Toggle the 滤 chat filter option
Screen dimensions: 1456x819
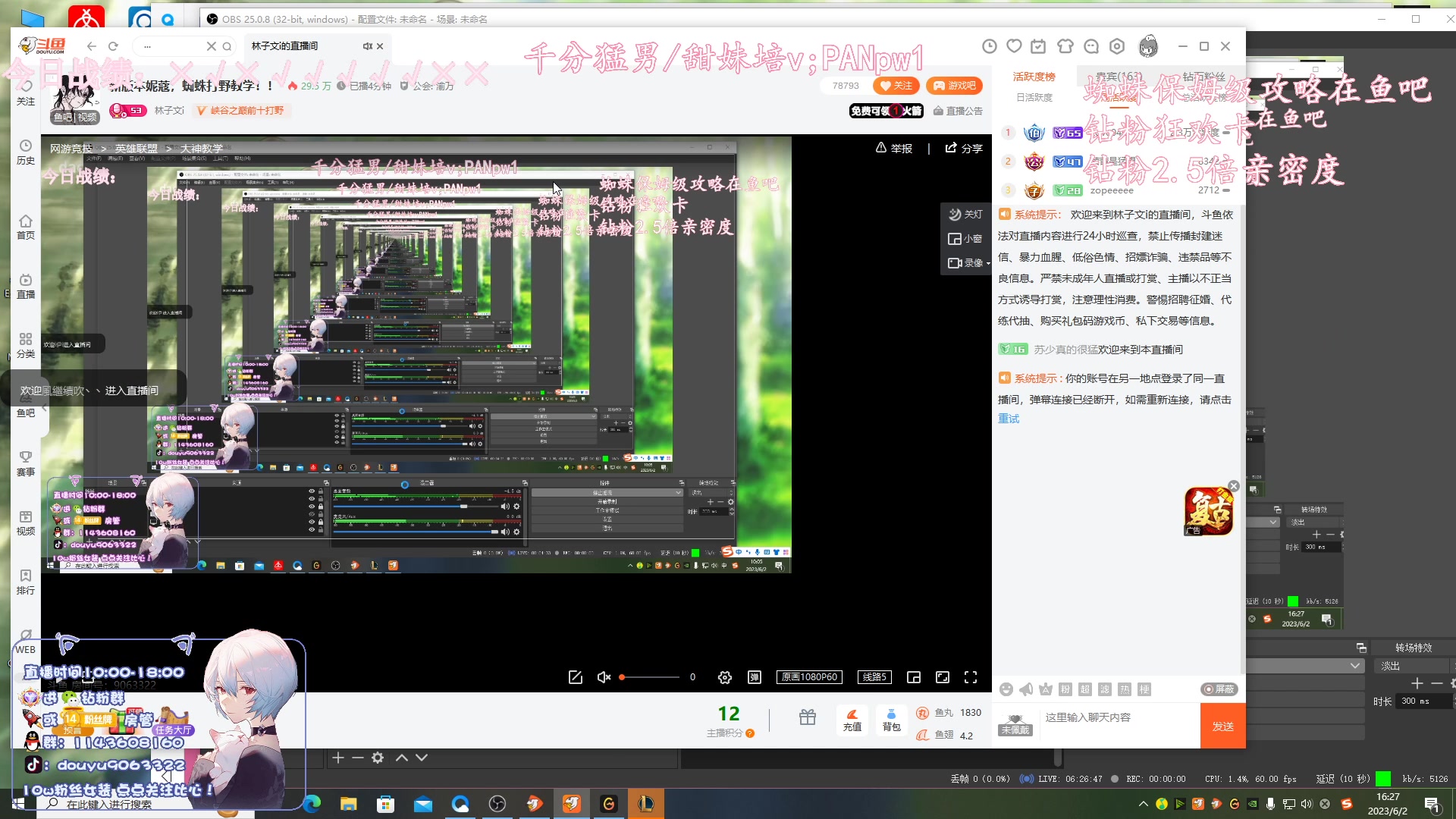(1104, 689)
